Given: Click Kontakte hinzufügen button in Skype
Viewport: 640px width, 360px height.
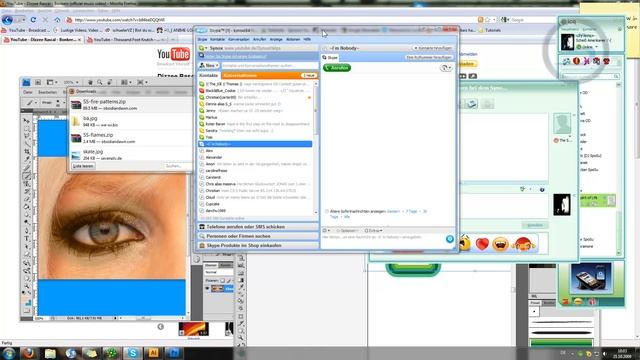Looking at the screenshot, I should click(x=433, y=48).
